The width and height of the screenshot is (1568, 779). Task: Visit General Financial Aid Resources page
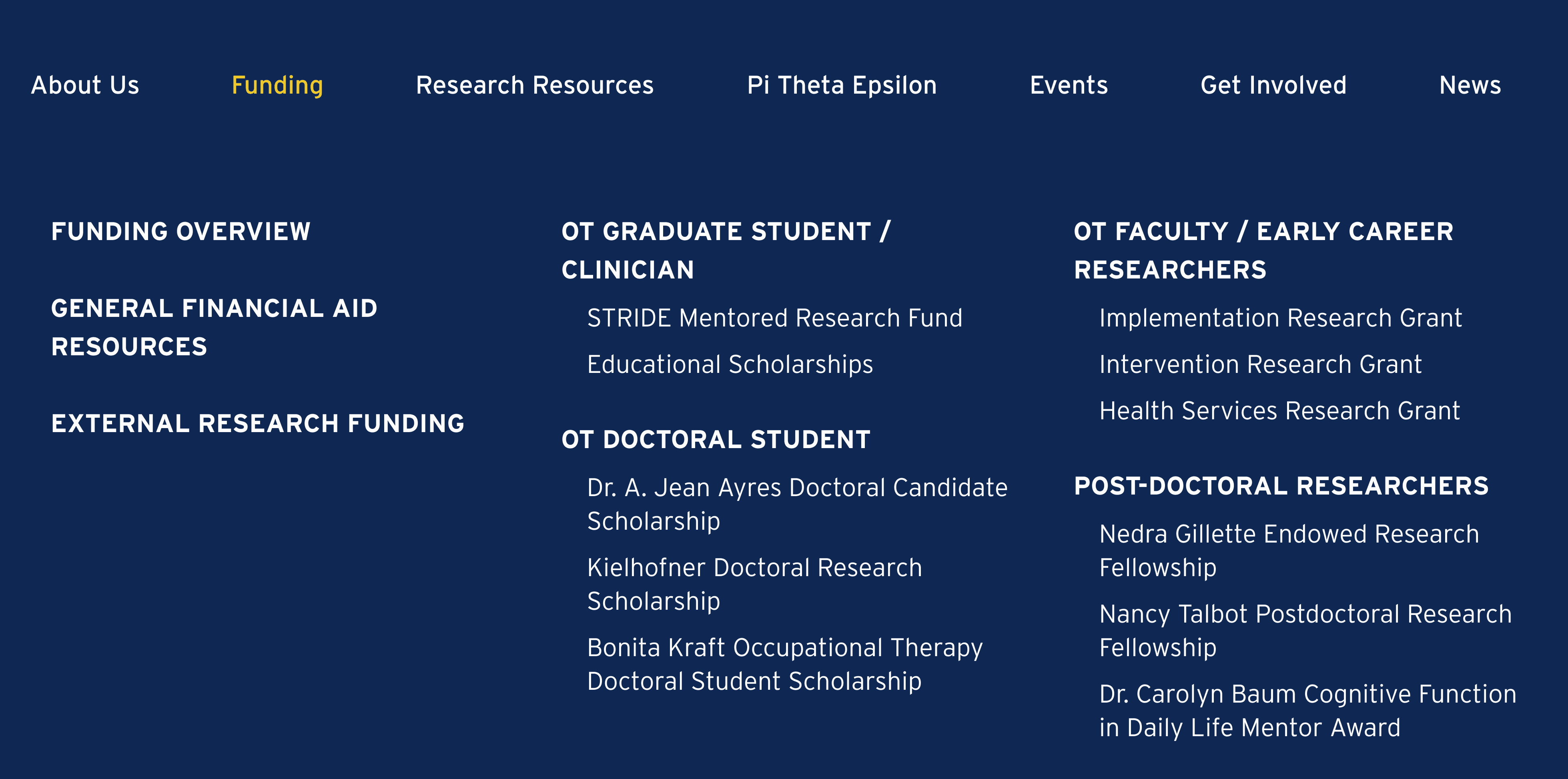(214, 327)
